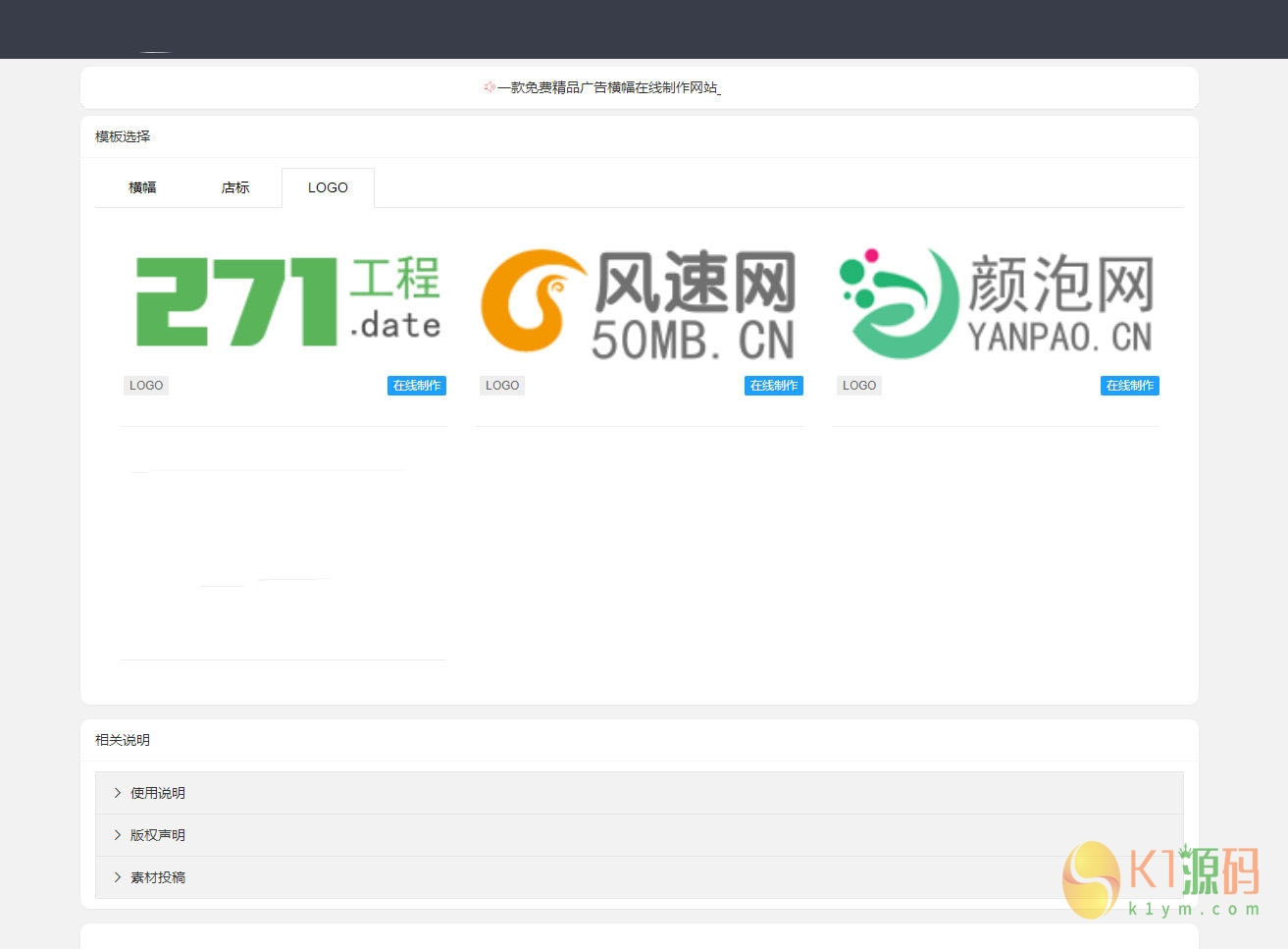
Task: Click 在线制作 under the 风速网 logo
Action: 773,386
